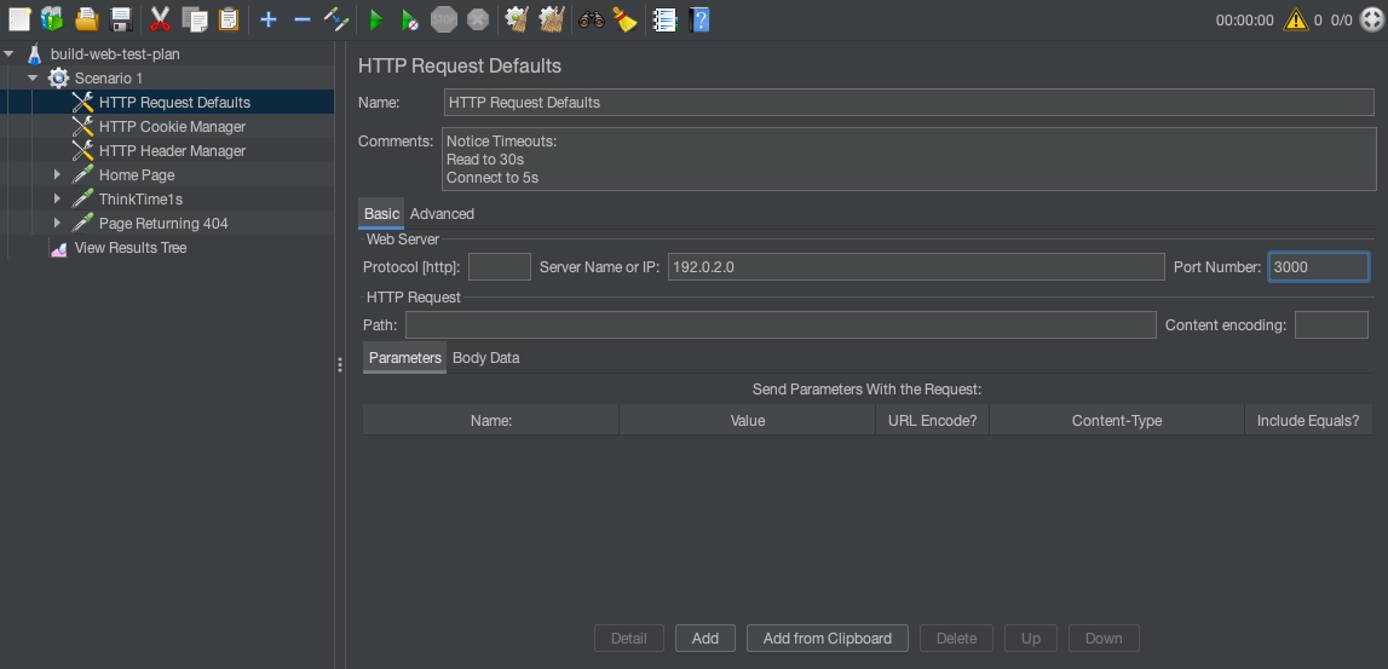The height and width of the screenshot is (669, 1388).
Task: Expand the Home Page sampler
Action: pyautogui.click(x=57, y=174)
